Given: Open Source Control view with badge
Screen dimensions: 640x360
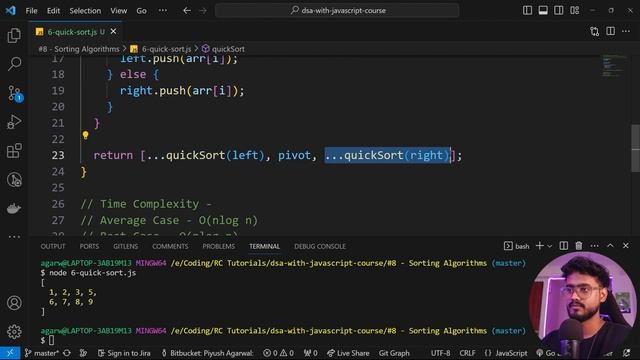Looking at the screenshot, I should click(x=15, y=93).
